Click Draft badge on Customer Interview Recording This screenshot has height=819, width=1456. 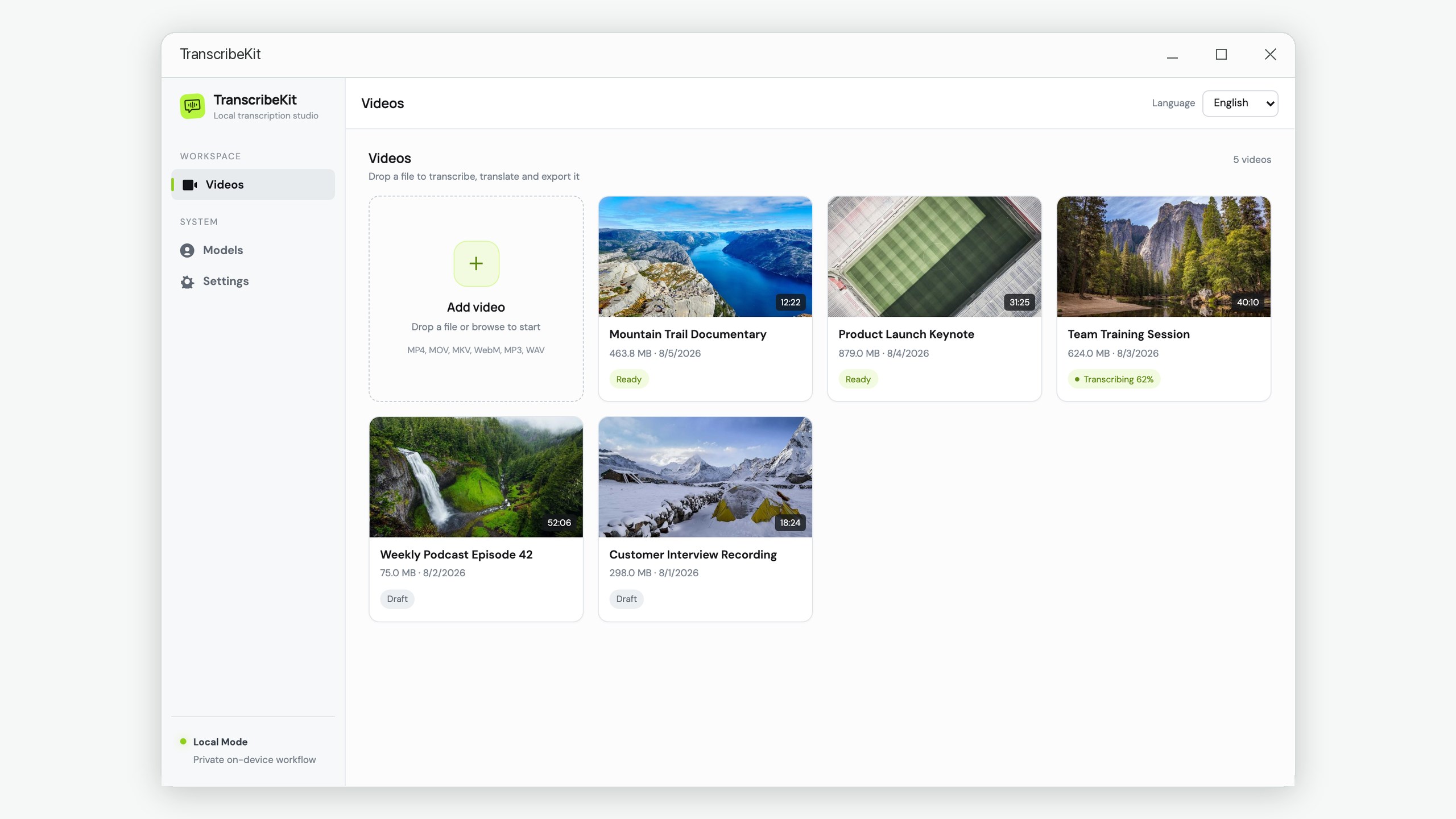tap(626, 599)
